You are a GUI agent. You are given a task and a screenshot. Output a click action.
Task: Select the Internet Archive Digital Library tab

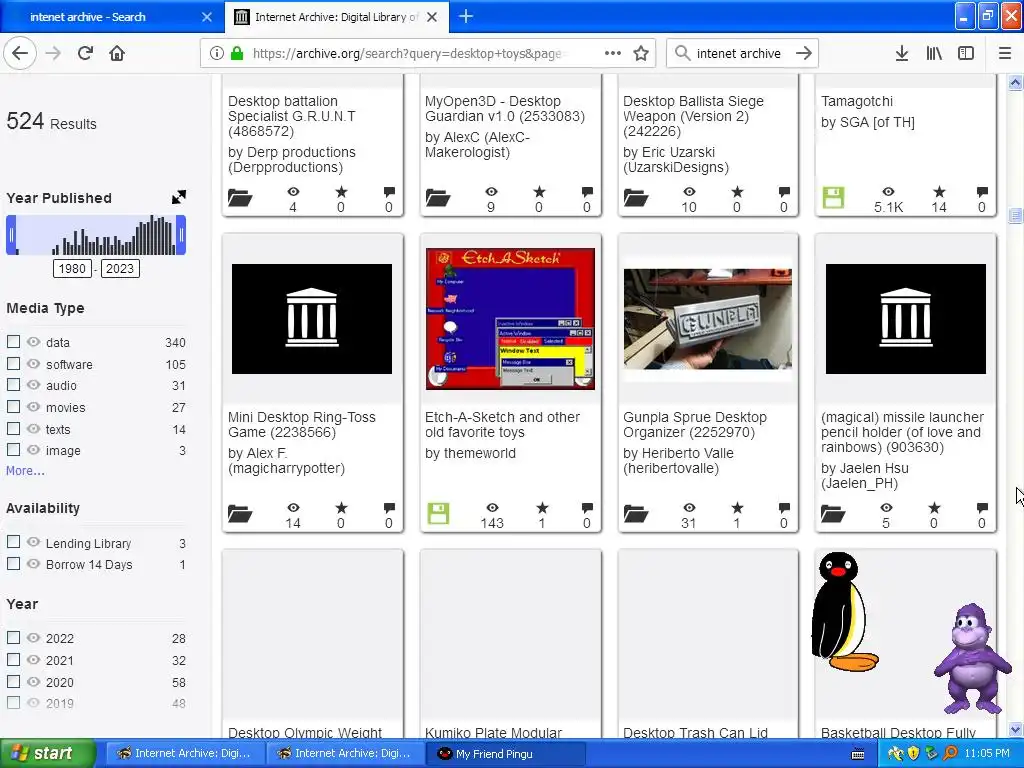[x=336, y=17]
